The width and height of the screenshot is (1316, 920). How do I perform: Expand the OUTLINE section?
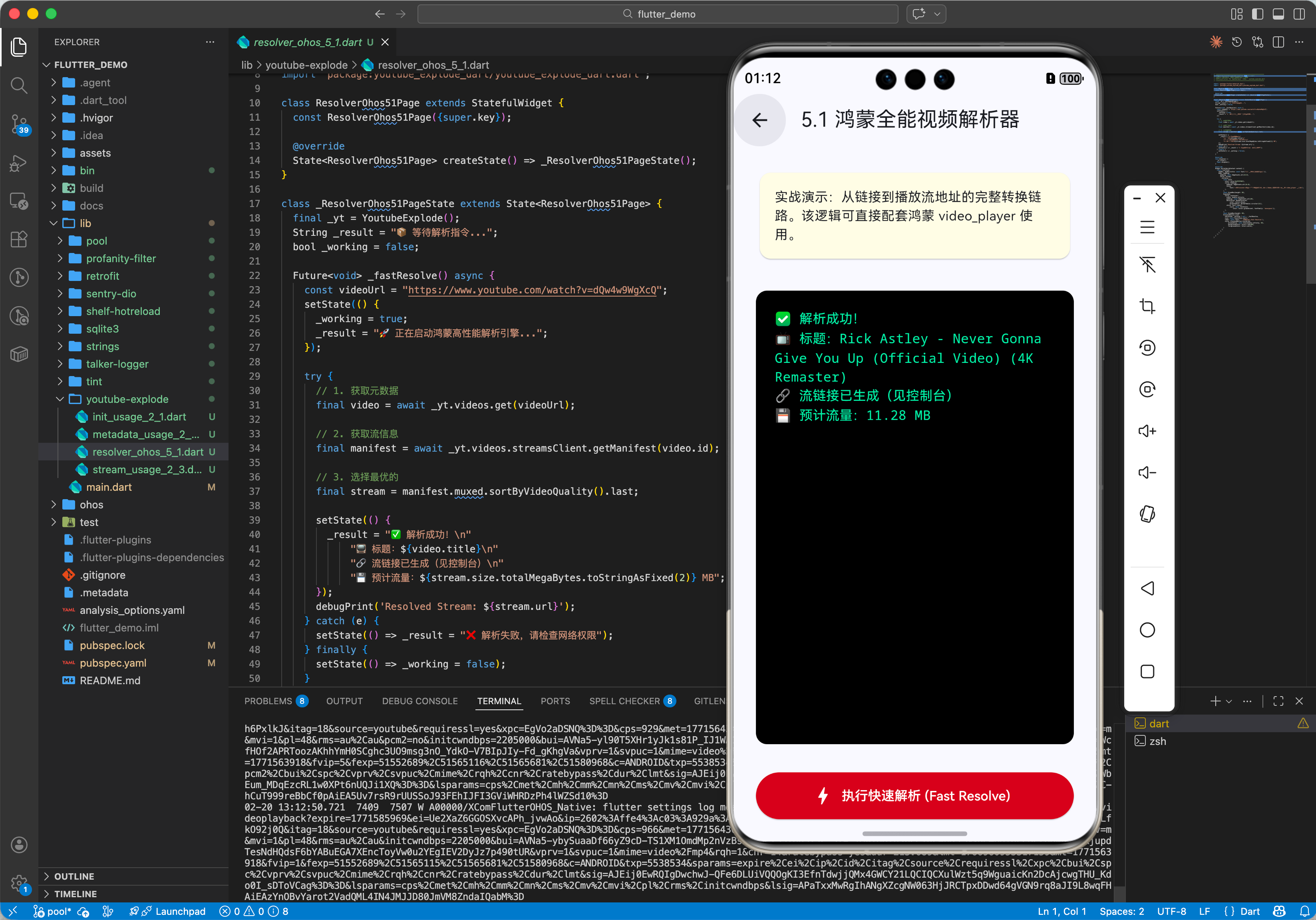74,876
